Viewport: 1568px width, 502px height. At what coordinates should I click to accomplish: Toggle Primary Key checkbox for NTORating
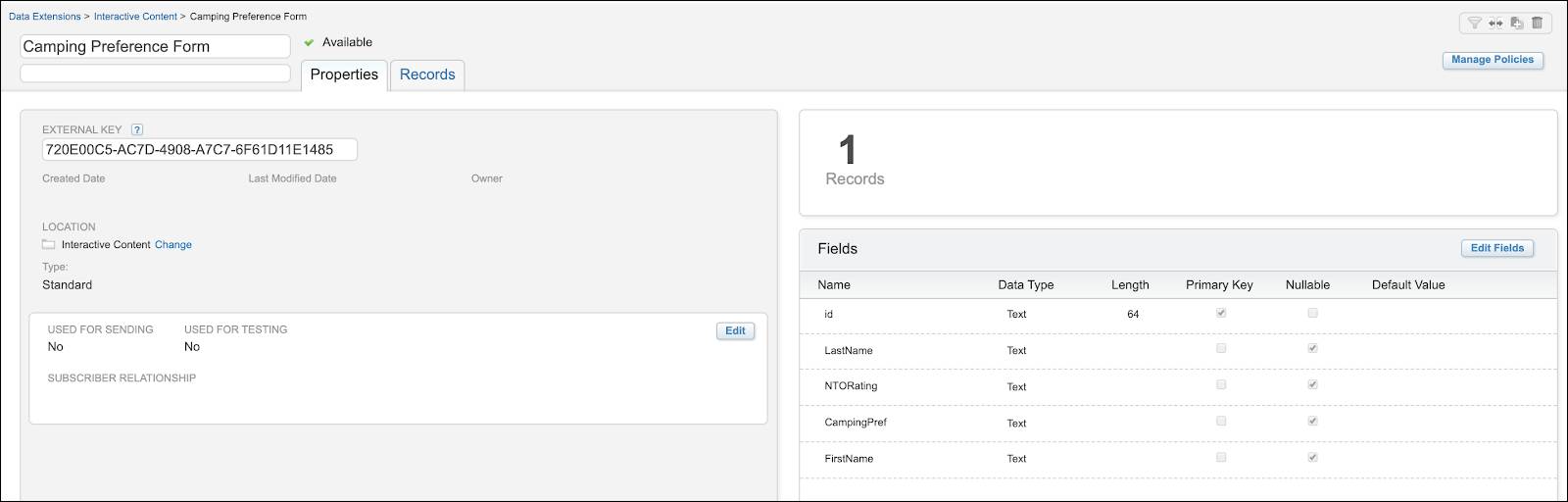1221,384
